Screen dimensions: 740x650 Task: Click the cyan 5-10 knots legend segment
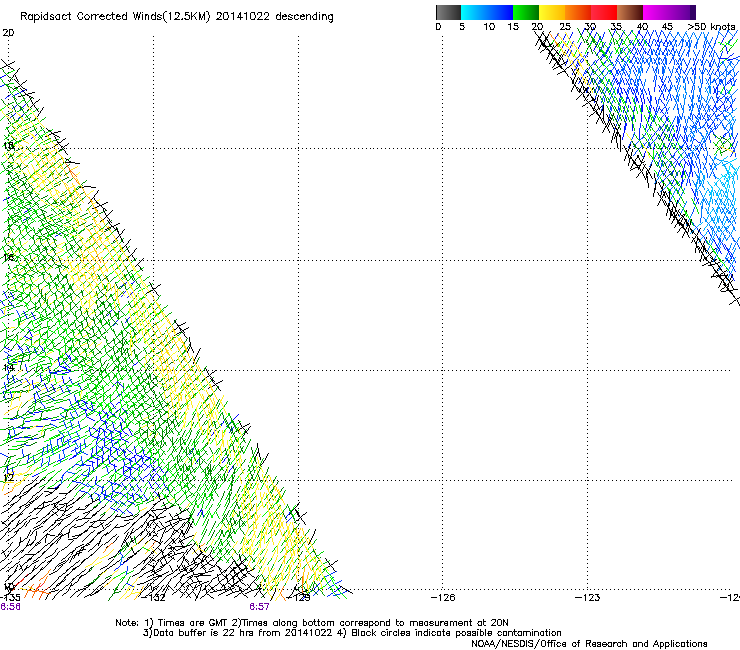coord(474,12)
